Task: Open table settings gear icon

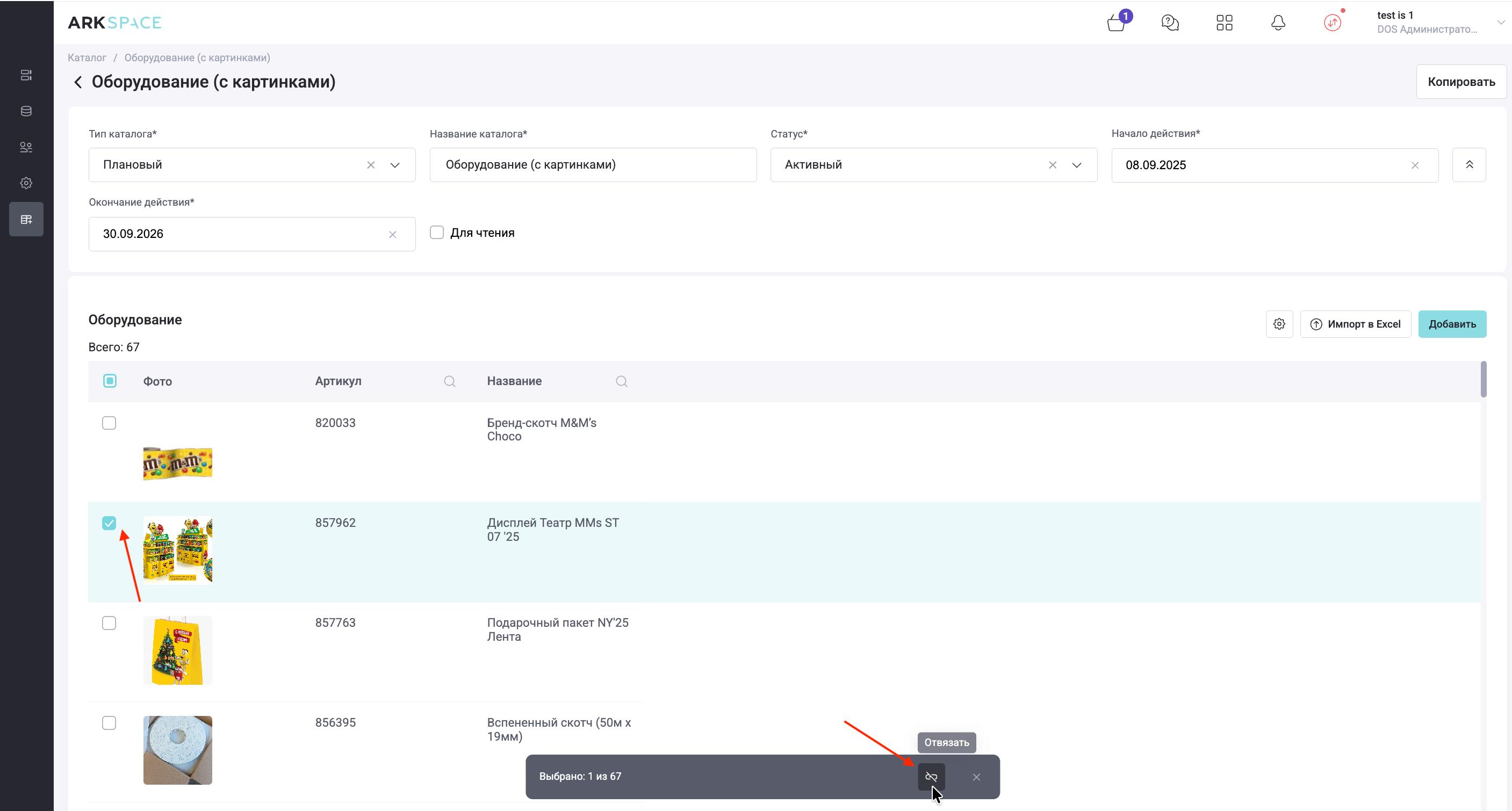Action: (x=1279, y=324)
